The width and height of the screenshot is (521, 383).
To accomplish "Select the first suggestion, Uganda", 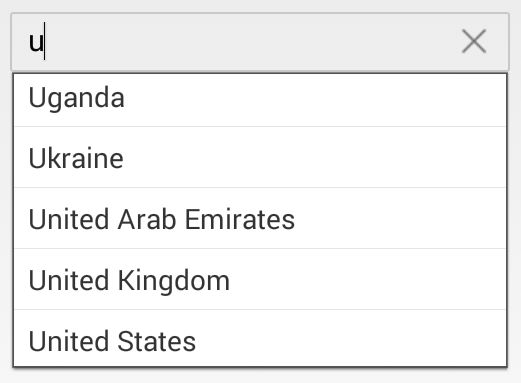I will pos(260,100).
